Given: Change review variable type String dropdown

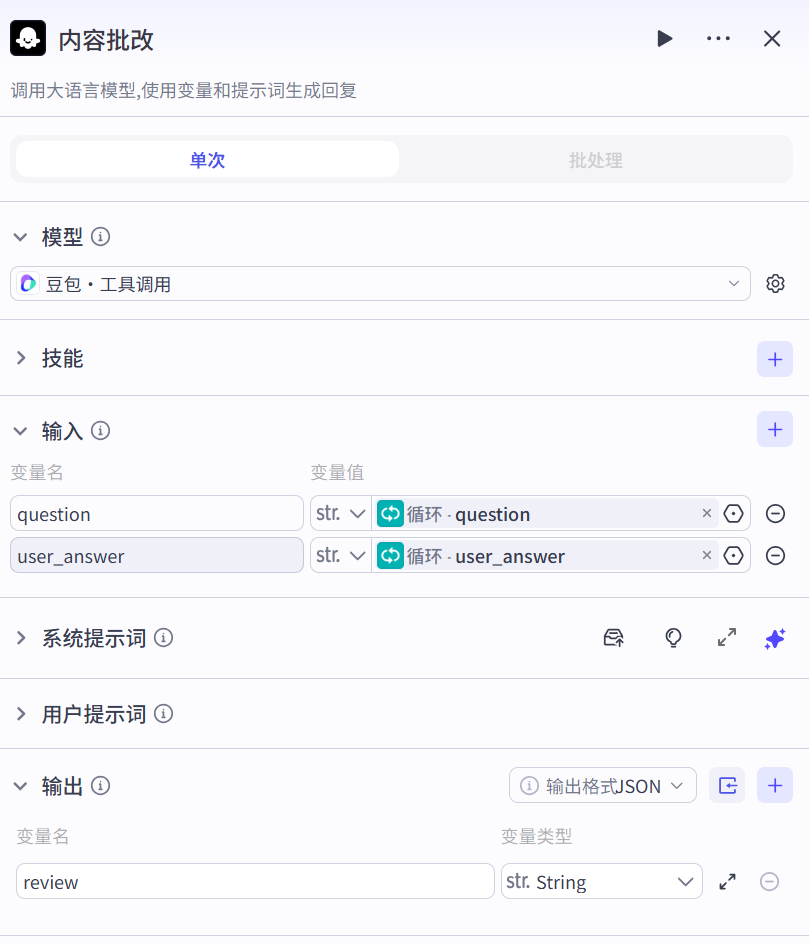Looking at the screenshot, I should 601,882.
